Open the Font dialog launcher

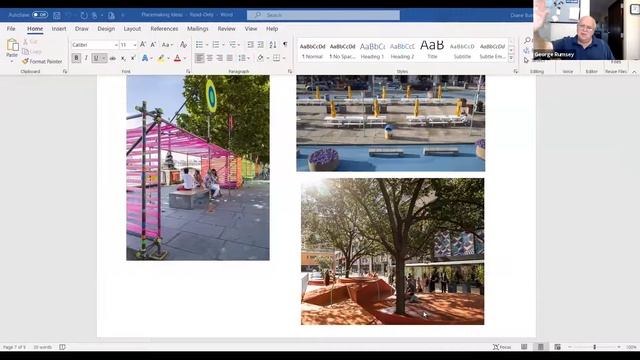[x=188, y=71]
